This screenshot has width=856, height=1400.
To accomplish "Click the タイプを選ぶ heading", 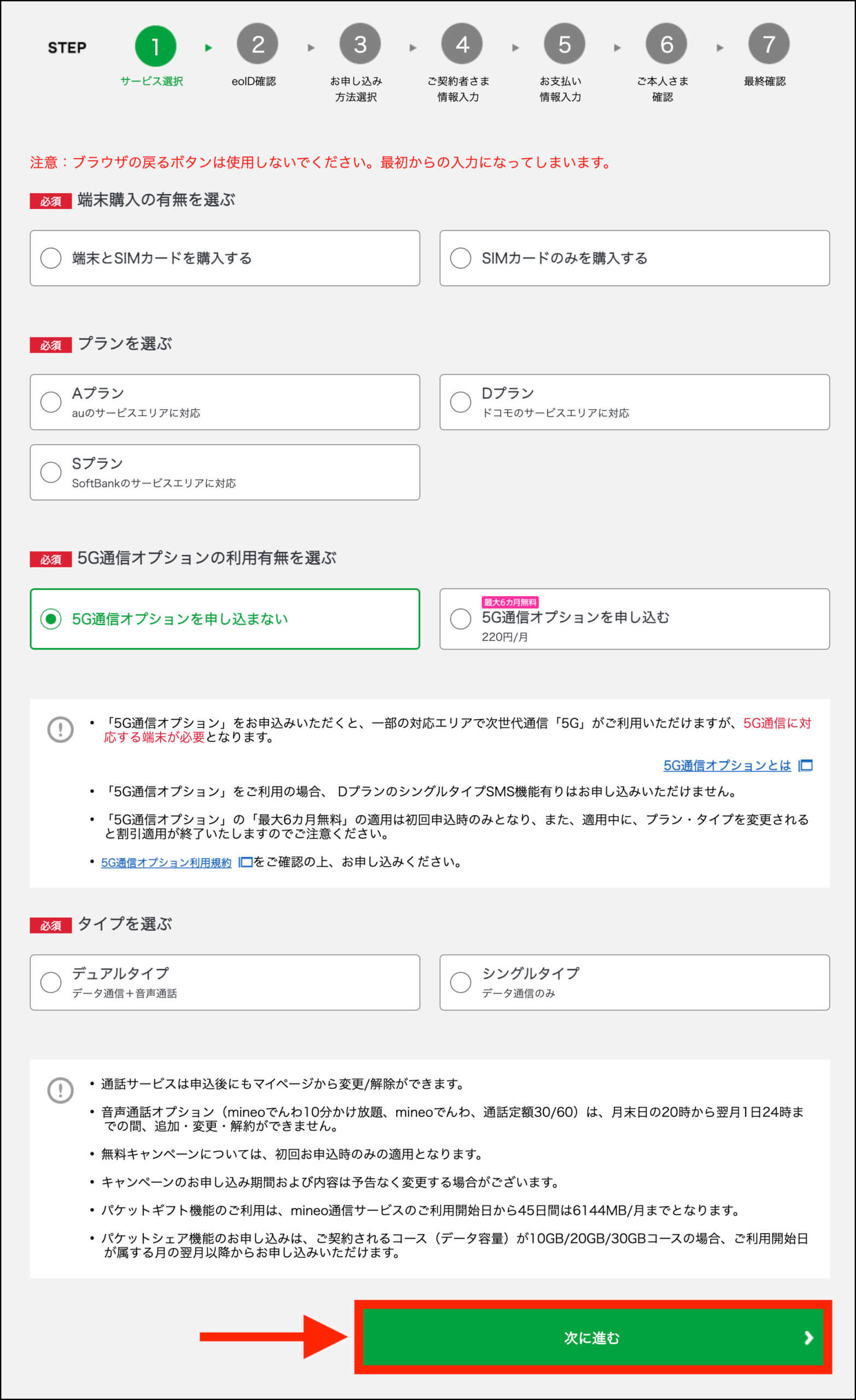I will pos(125,924).
